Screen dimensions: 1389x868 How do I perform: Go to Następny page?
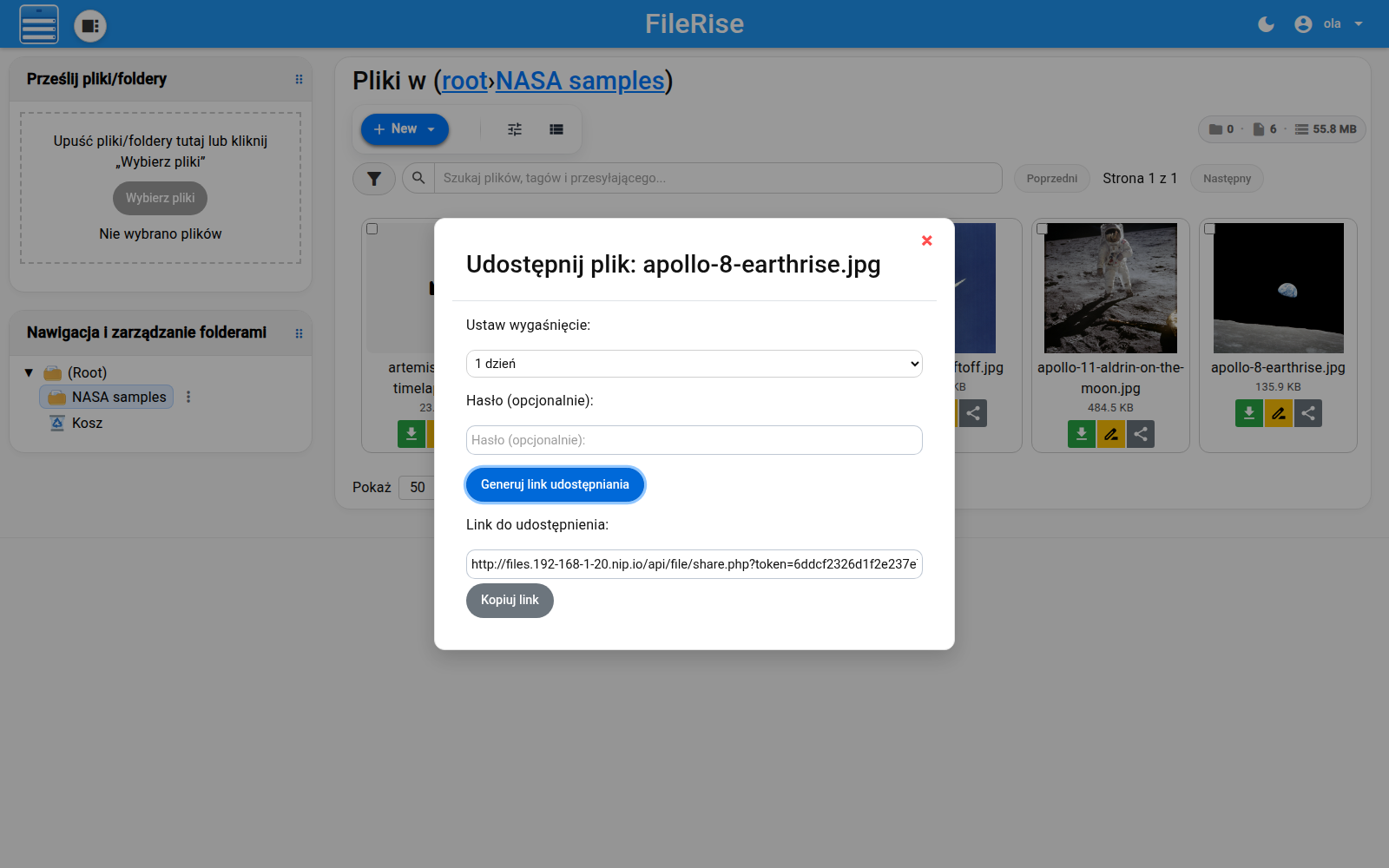[x=1227, y=179]
